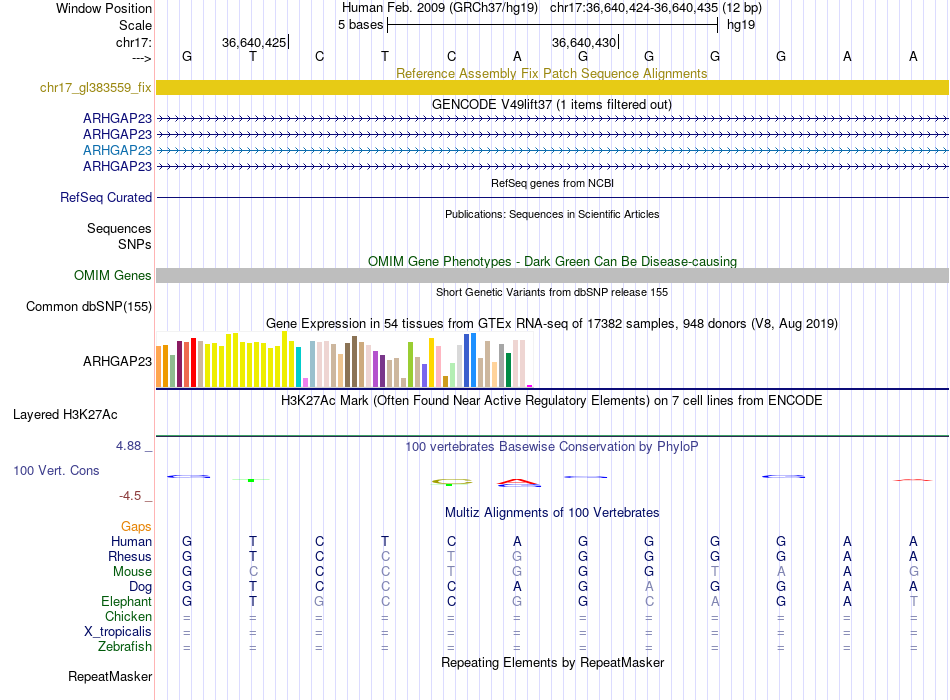Open 100 vertebrates Basewise Conservation by PhyloP title
The width and height of the screenshot is (950, 700).
[551, 447]
